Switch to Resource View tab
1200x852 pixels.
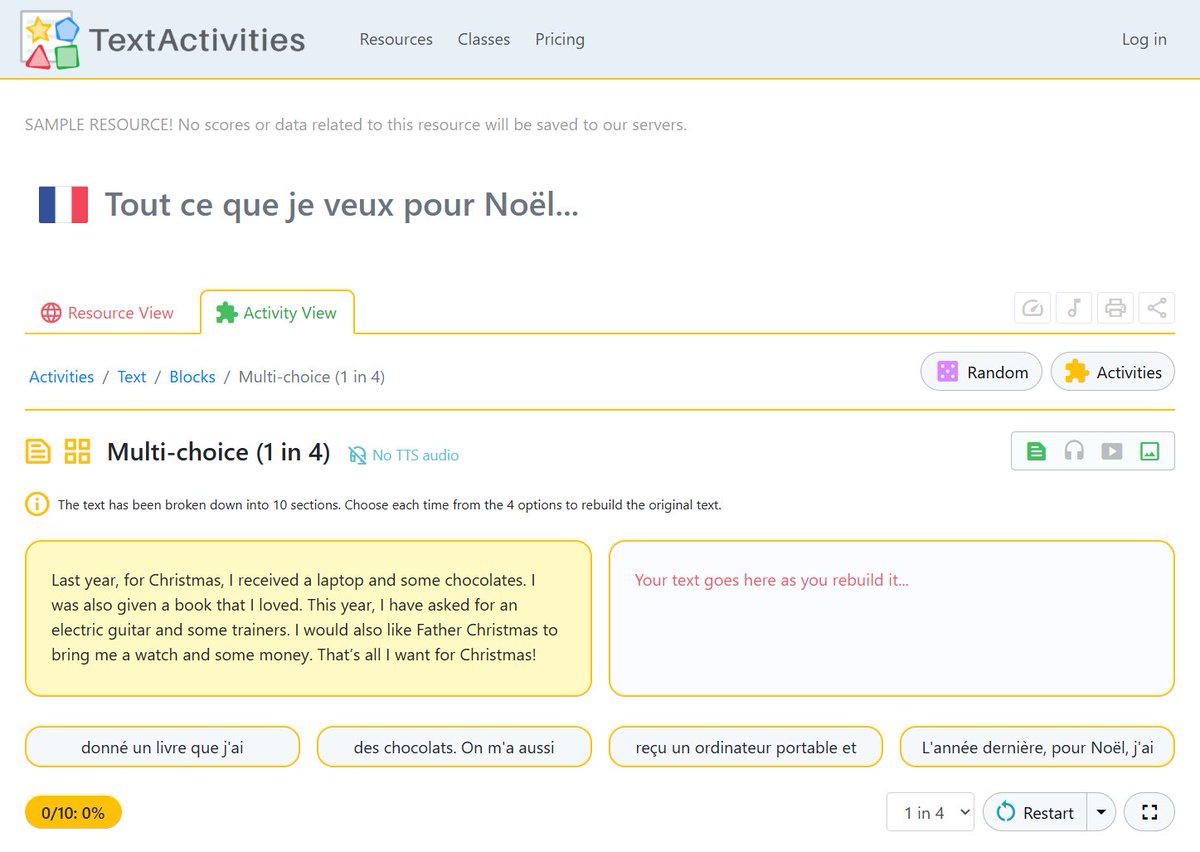pyautogui.click(x=107, y=313)
